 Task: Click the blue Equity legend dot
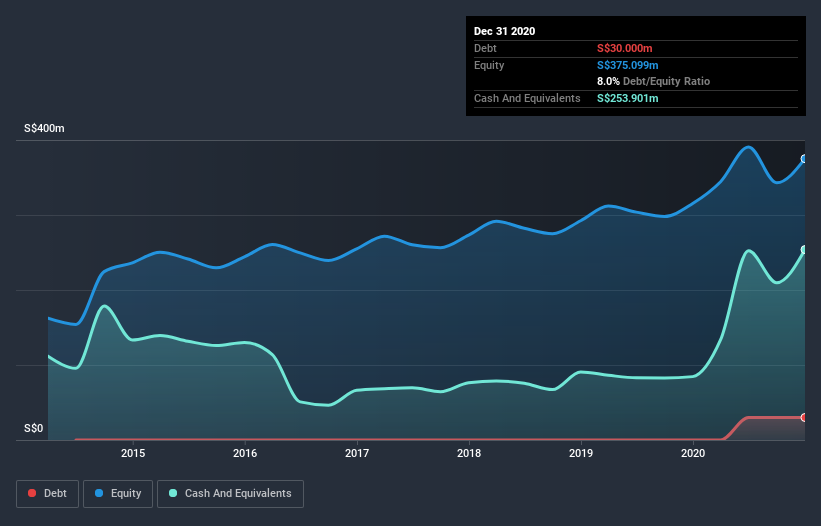coord(99,493)
